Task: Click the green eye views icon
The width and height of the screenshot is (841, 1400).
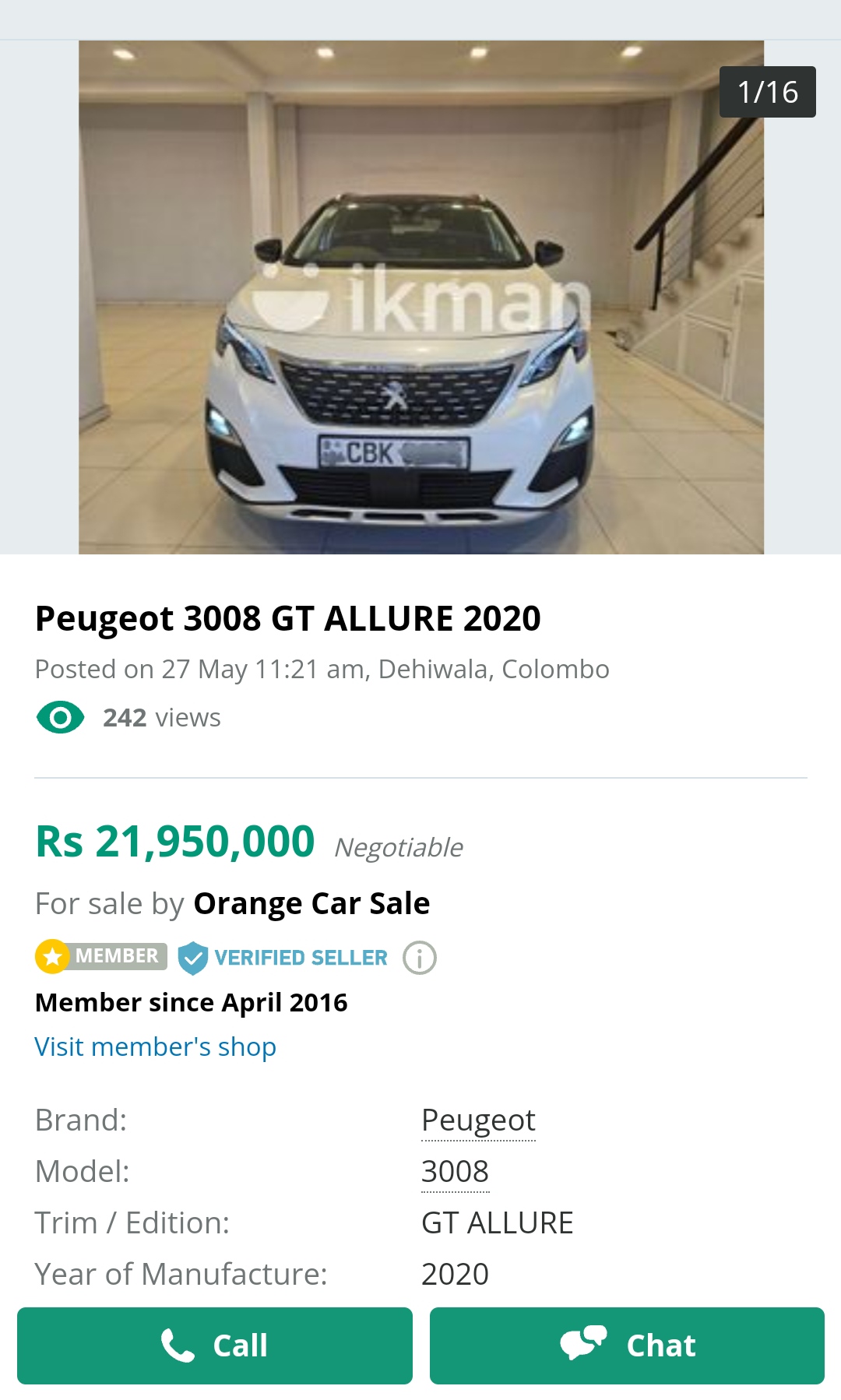Action: point(61,717)
